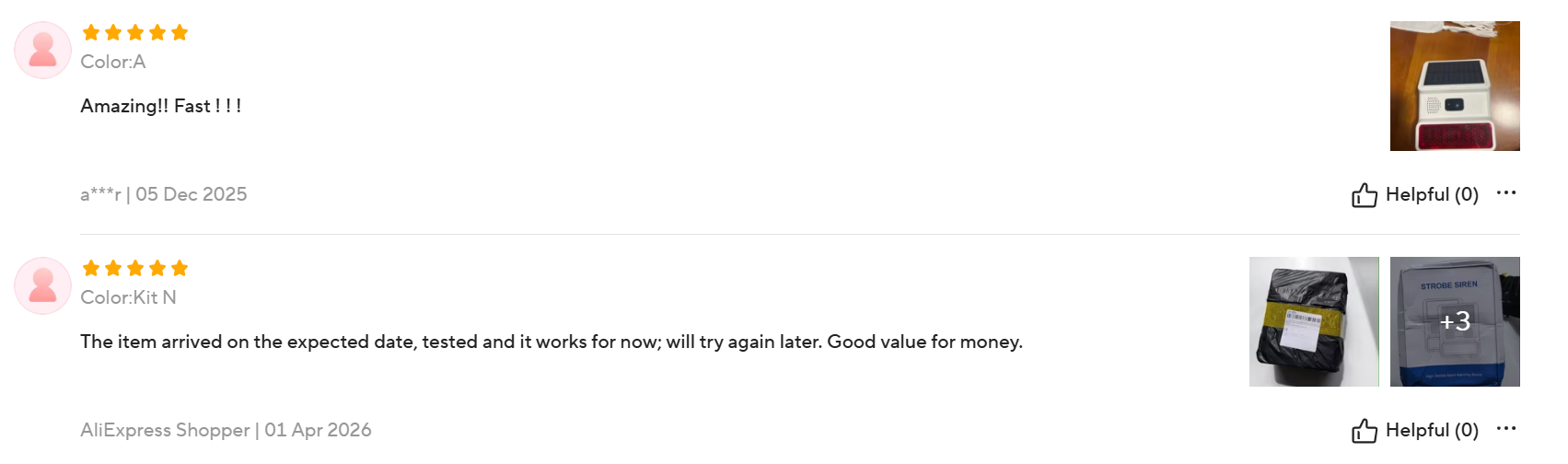Open black package photo thumbnail
Image resolution: width=1568 pixels, height=464 pixels.
[1313, 321]
